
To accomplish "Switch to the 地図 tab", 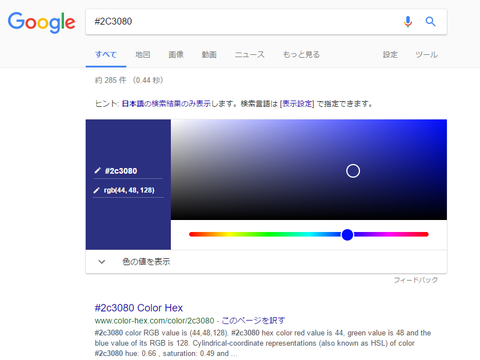I will (x=143, y=54).
